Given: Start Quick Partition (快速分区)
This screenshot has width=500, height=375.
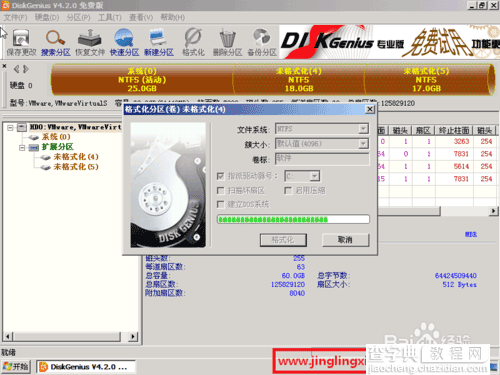Looking at the screenshot, I should (x=124, y=42).
